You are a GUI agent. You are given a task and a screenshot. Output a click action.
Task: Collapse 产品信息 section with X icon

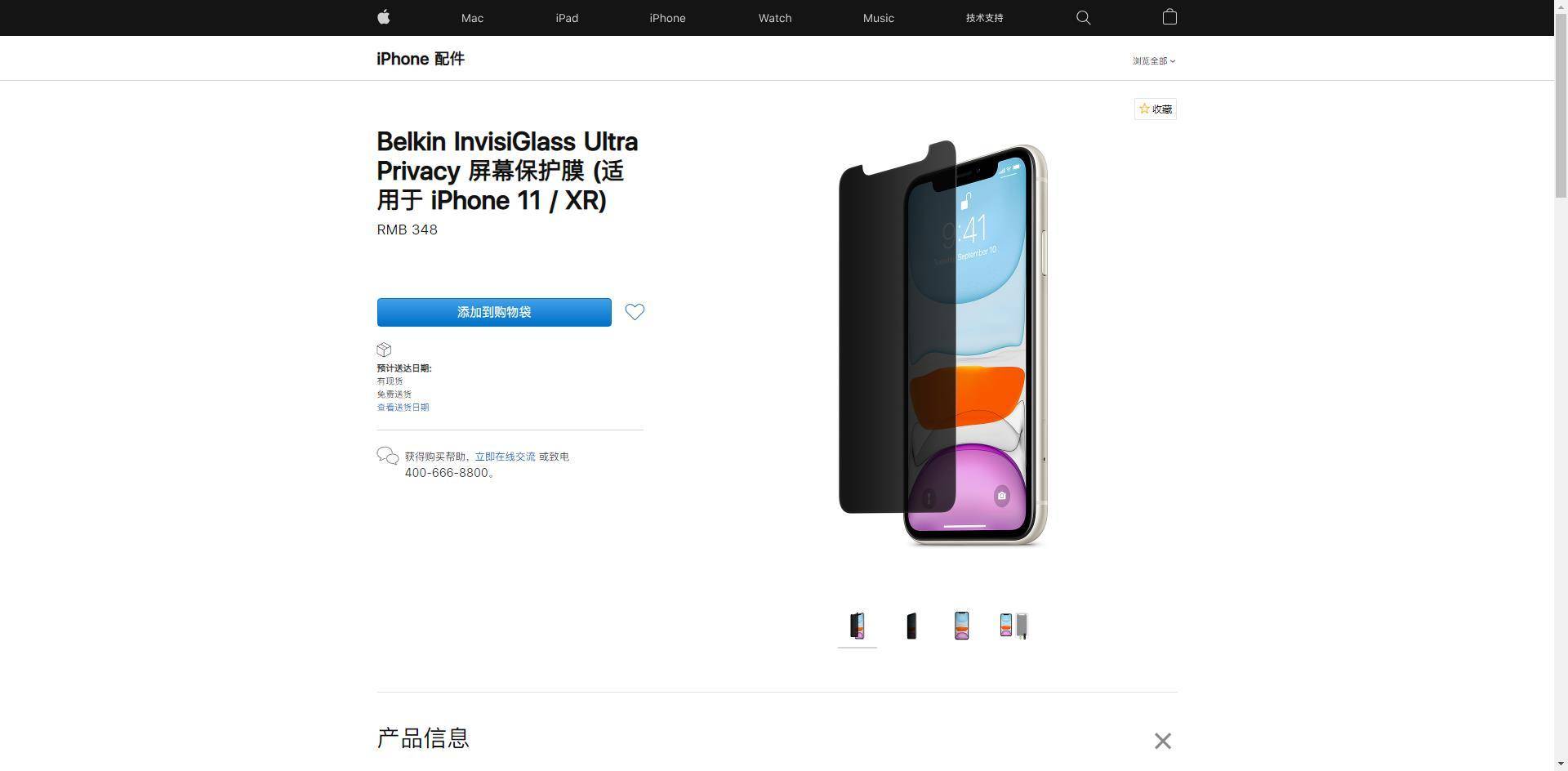pyautogui.click(x=1163, y=741)
